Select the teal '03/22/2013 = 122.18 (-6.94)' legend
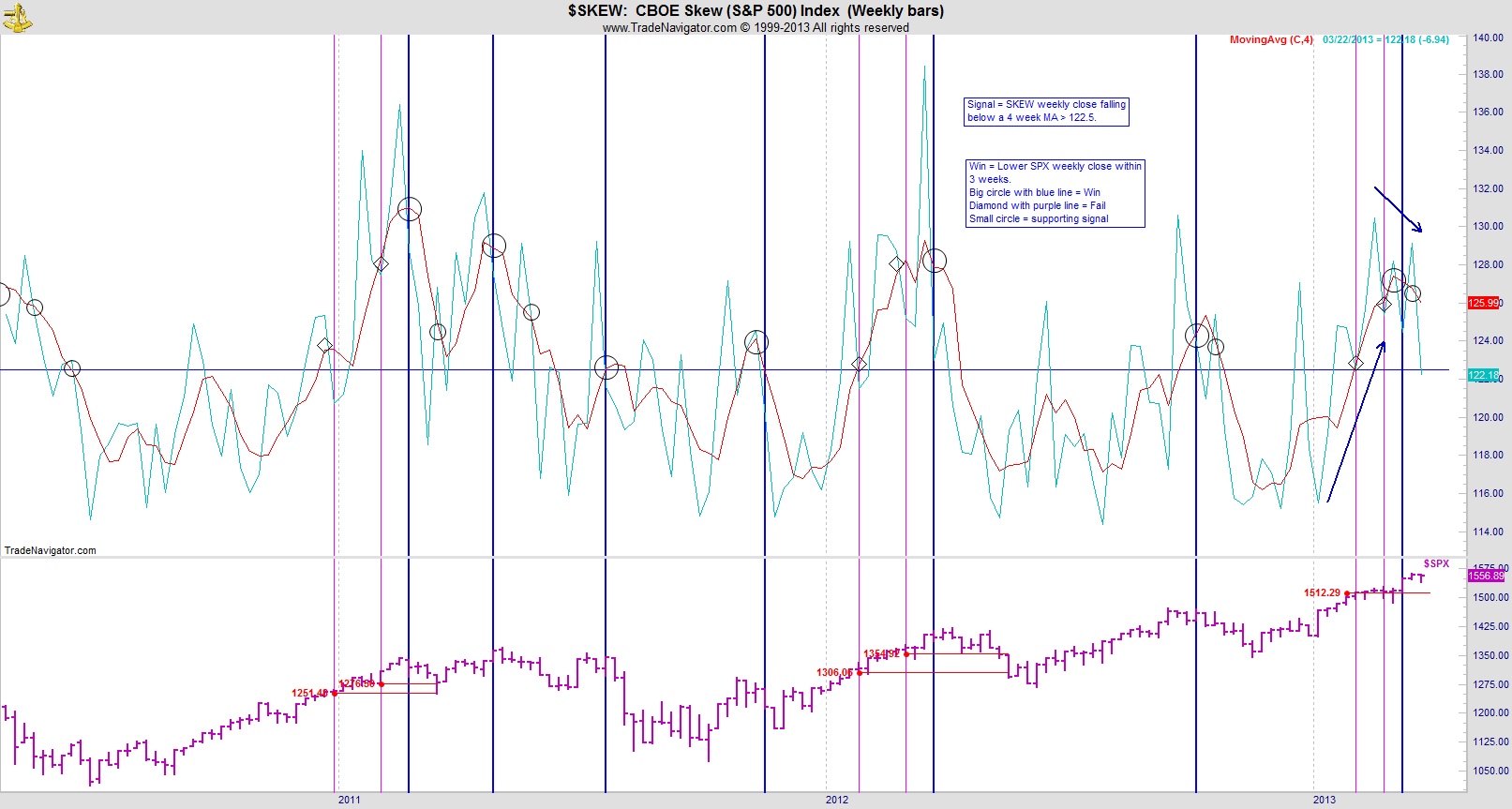Image resolution: width=1512 pixels, height=809 pixels. tap(1385, 39)
